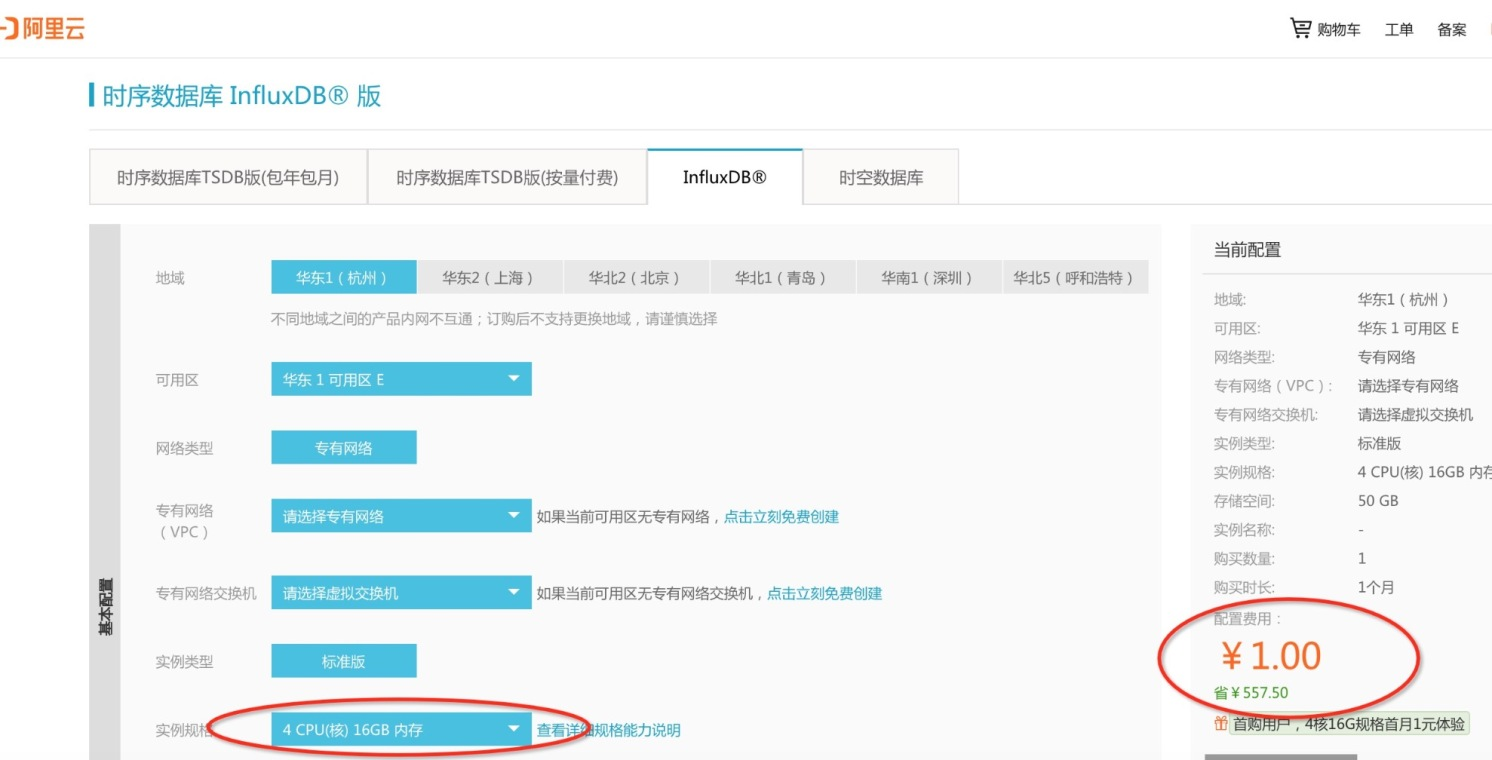The width and height of the screenshot is (1492, 760).
Task: Pick the 华北5（呼和浩特）region
Action: [1075, 277]
